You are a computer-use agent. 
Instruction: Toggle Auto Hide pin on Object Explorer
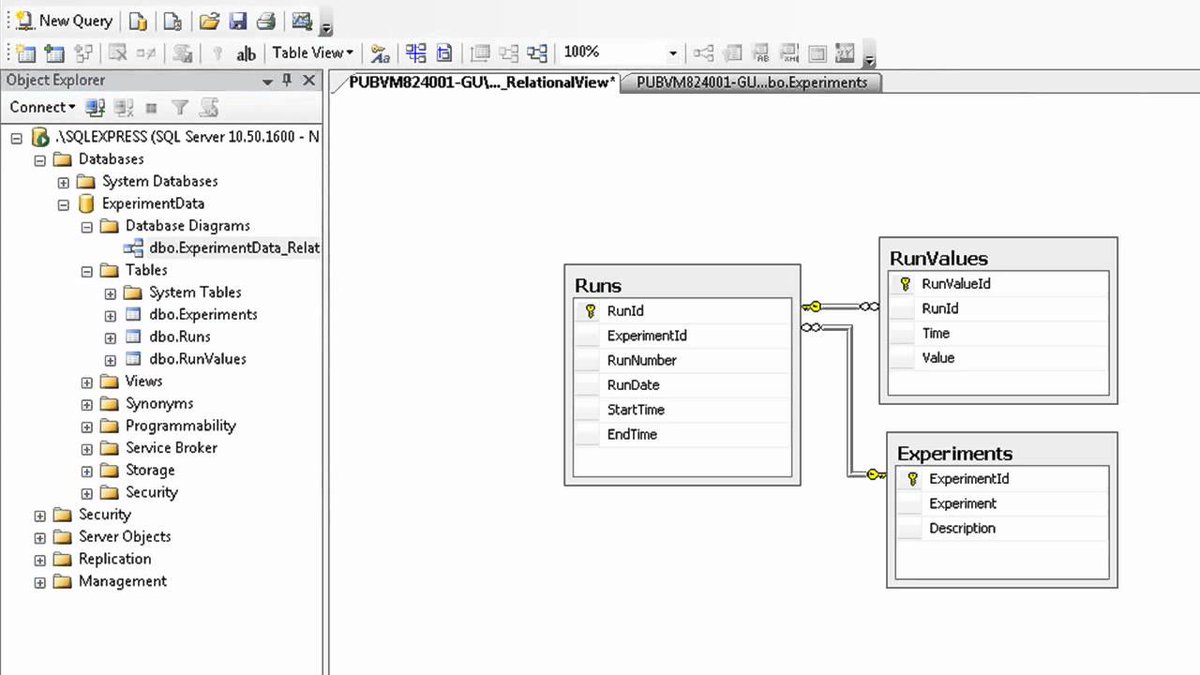[x=288, y=80]
